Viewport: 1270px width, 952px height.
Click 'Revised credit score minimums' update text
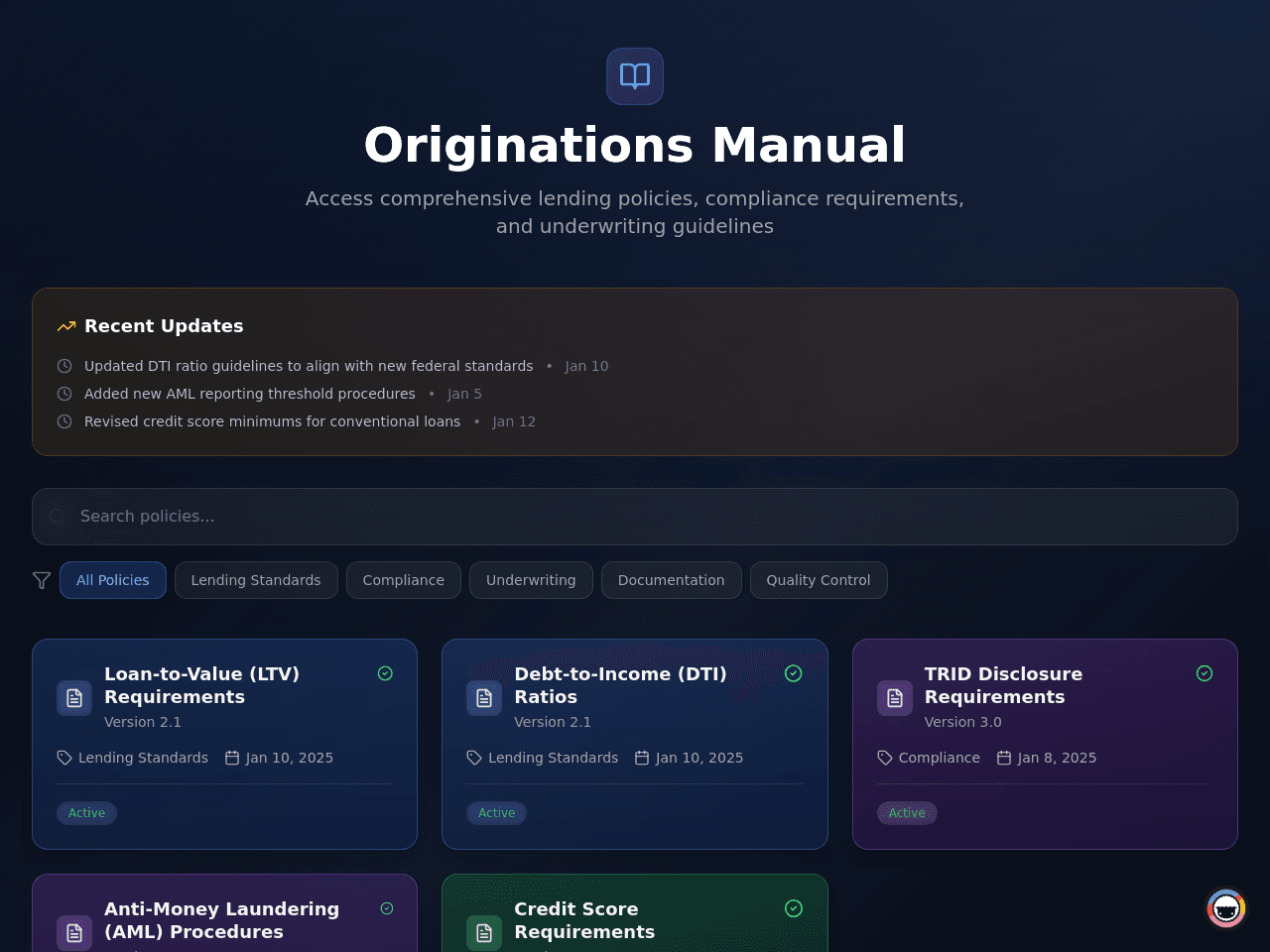273,421
